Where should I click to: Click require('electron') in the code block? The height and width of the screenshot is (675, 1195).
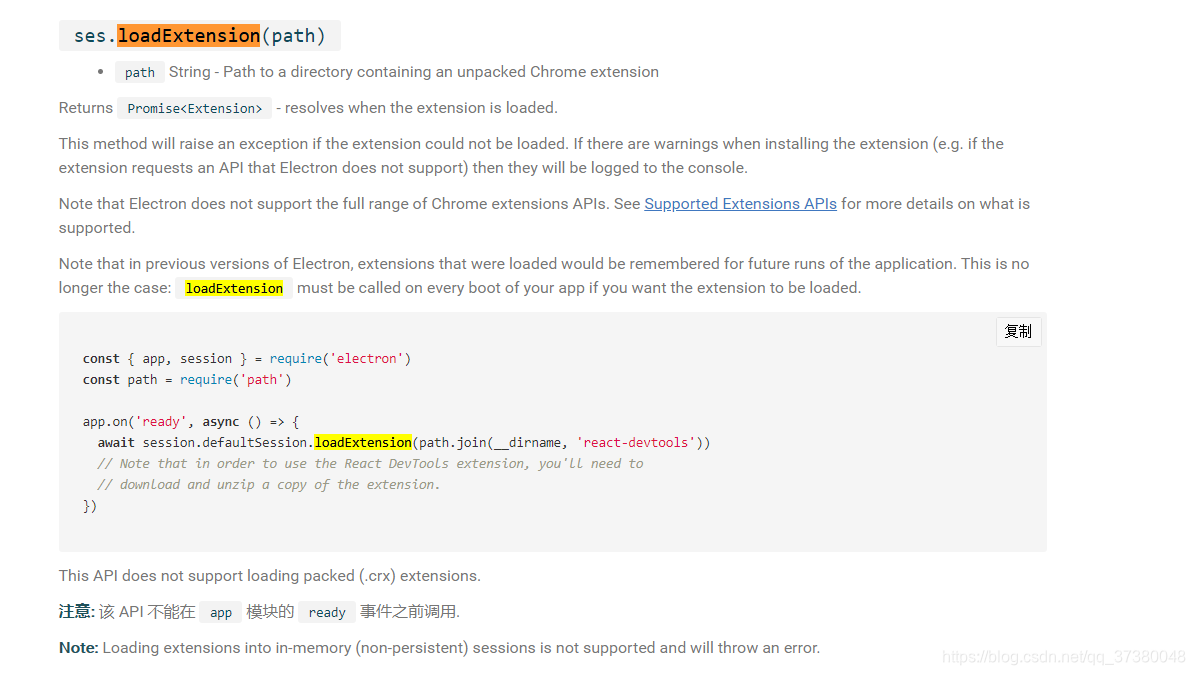pyautogui.click(x=340, y=359)
